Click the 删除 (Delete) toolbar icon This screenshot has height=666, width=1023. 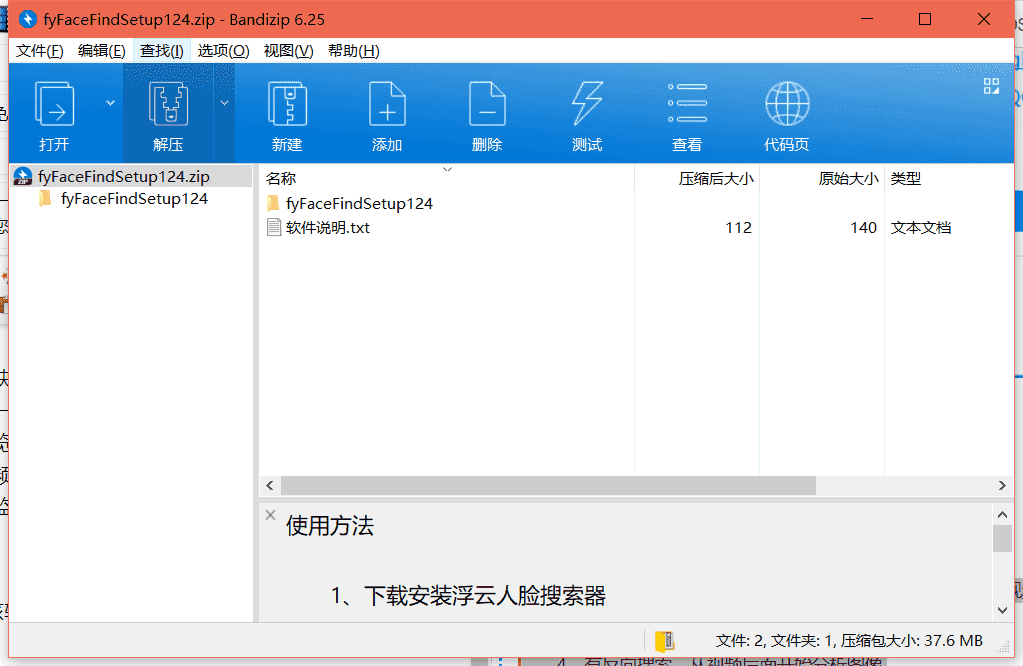point(487,104)
